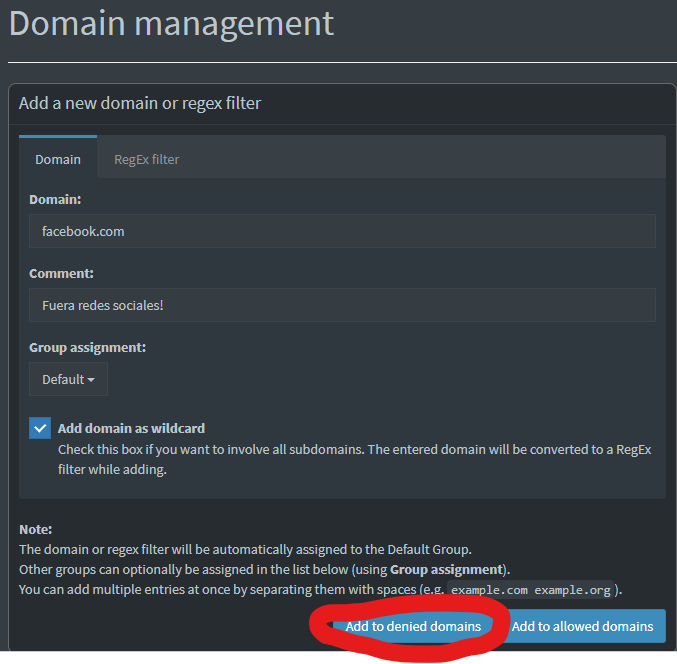Click the 'Comment:' field label
The height and width of the screenshot is (664, 677).
point(61,273)
